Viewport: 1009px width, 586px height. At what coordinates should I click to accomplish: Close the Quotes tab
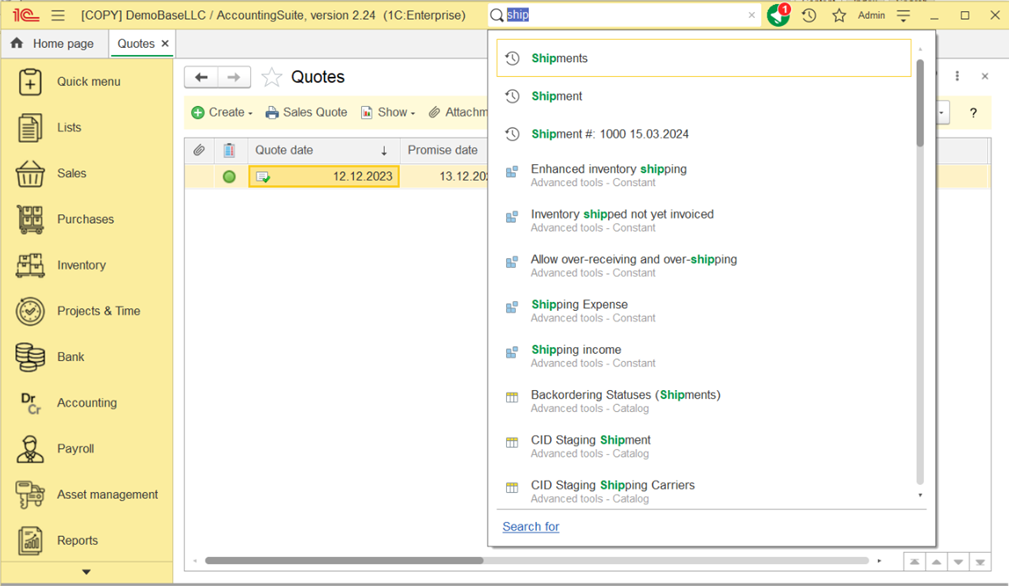point(166,44)
